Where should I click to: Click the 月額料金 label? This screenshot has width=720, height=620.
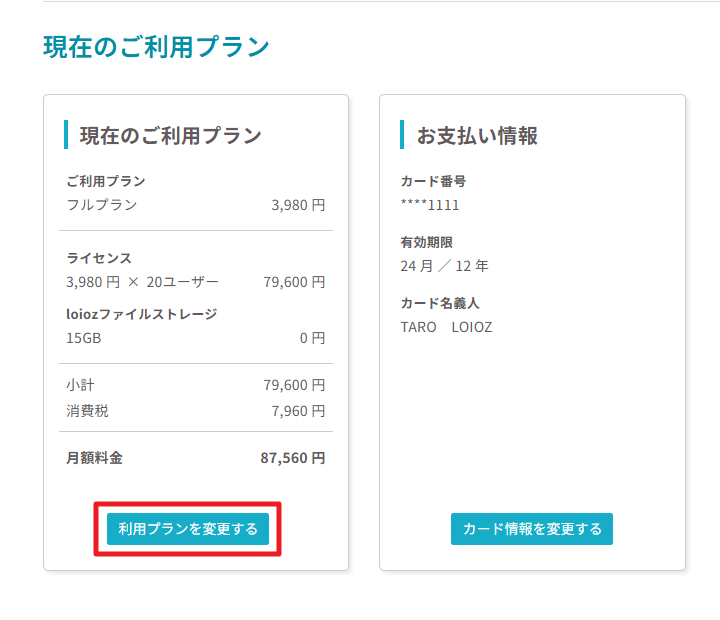click(x=94, y=458)
